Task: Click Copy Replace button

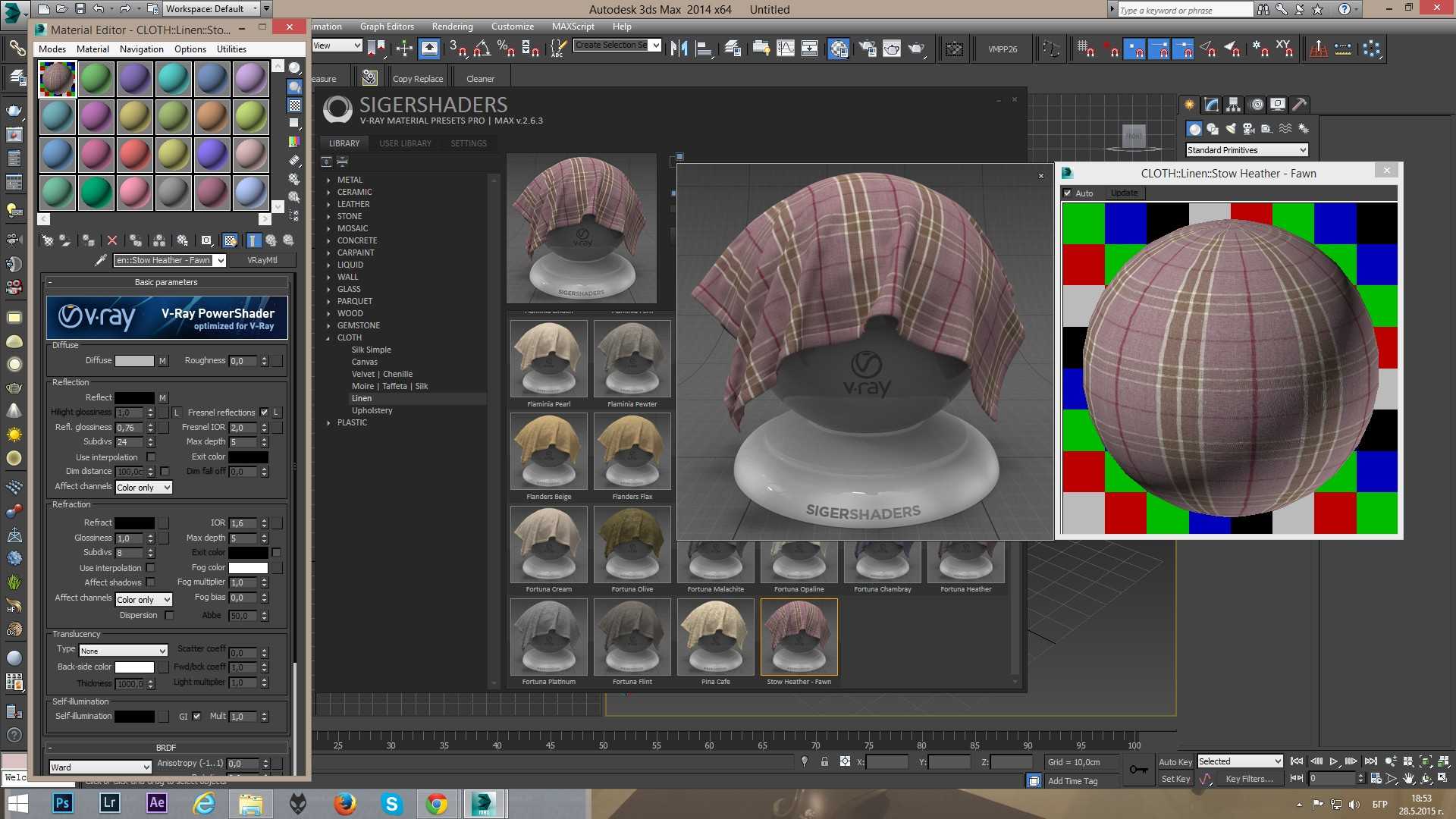Action: click(418, 79)
